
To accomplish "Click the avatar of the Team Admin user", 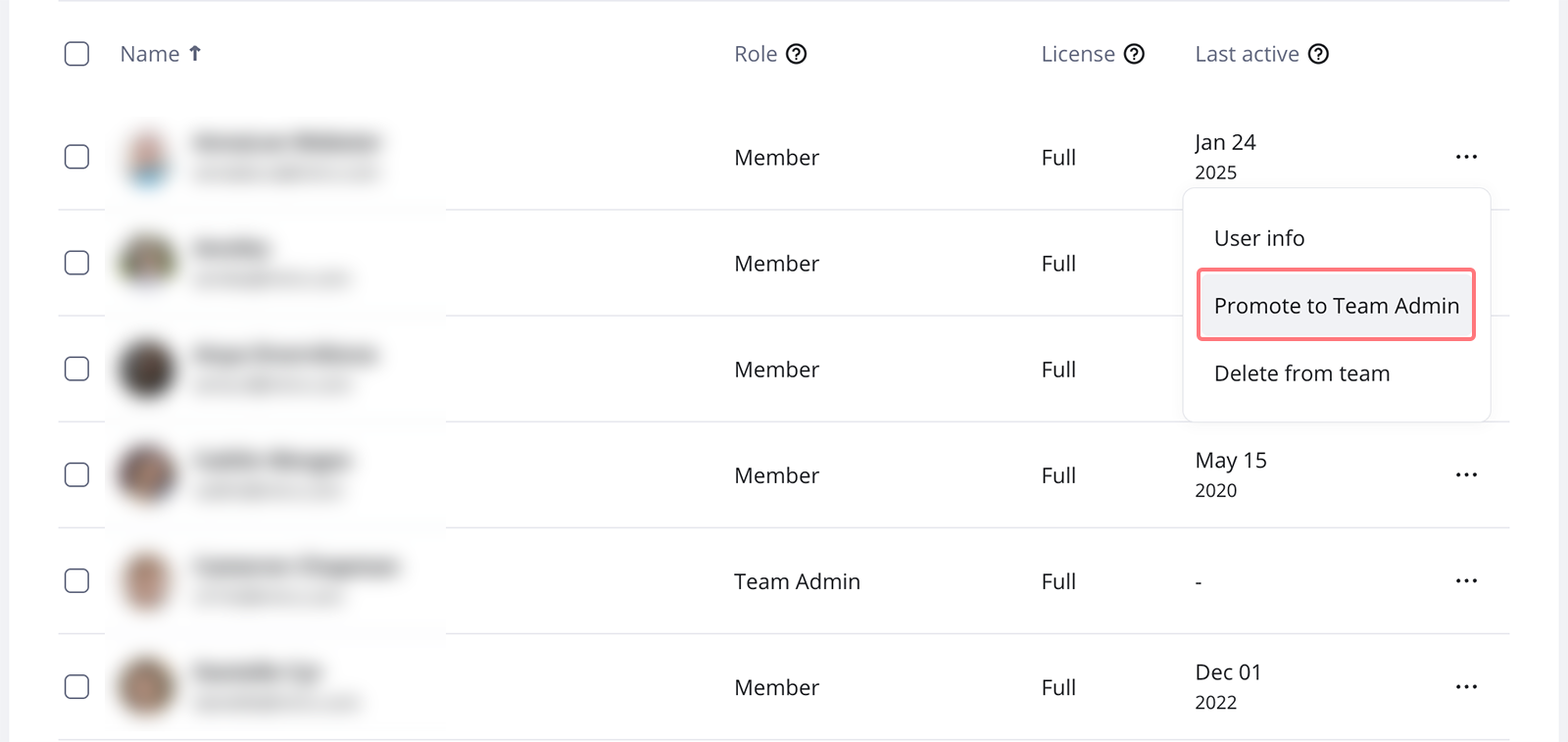I will [x=147, y=581].
